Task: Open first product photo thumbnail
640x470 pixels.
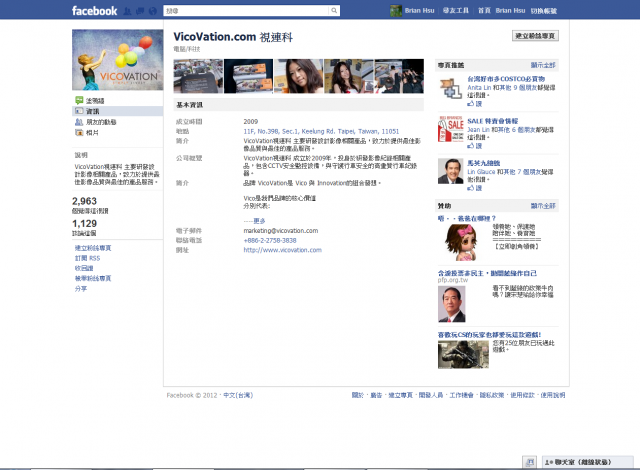Action: click(x=198, y=76)
